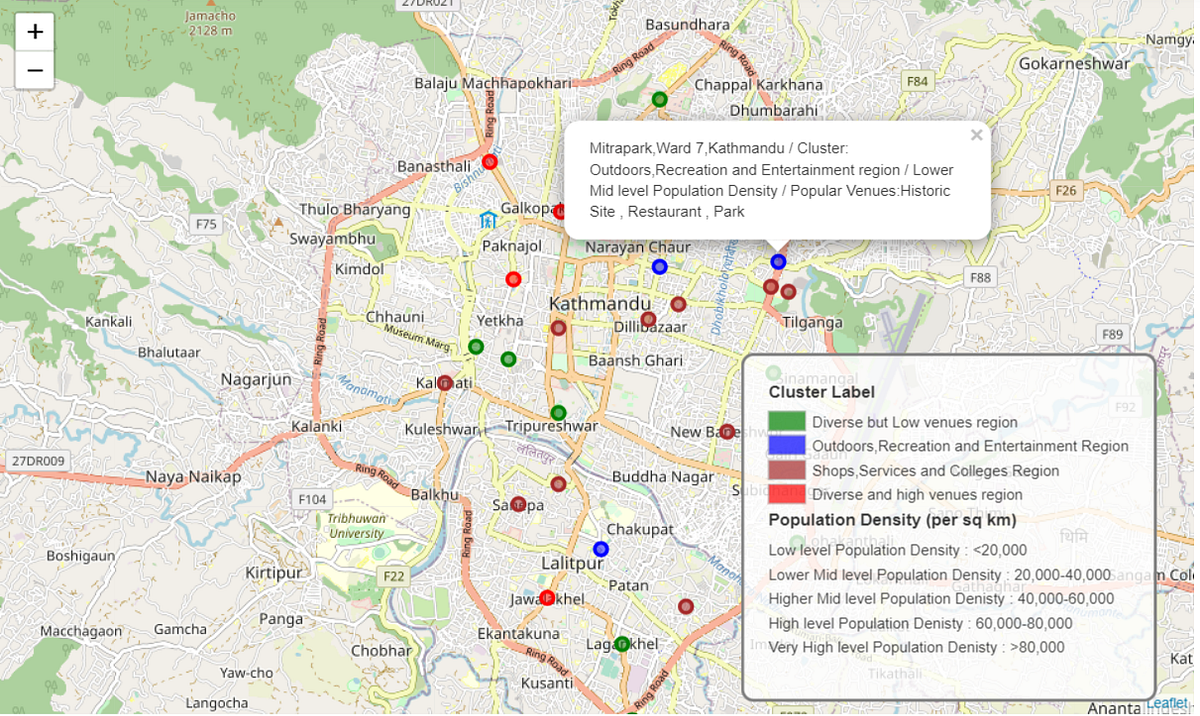Select the green marker near Basundhara

pyautogui.click(x=659, y=99)
